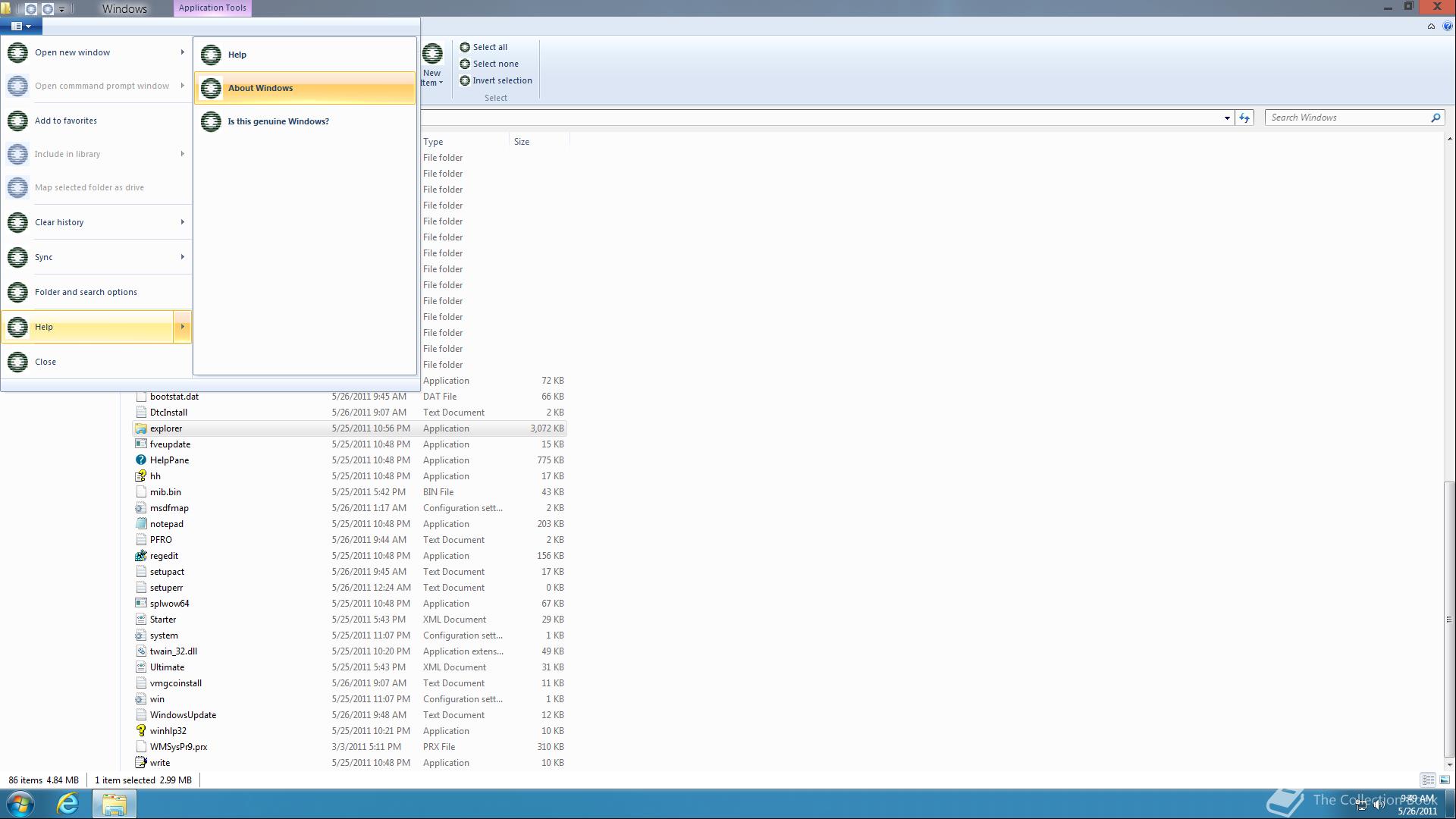Choose Add to favorites menu entry
The height and width of the screenshot is (819, 1456).
(x=96, y=121)
